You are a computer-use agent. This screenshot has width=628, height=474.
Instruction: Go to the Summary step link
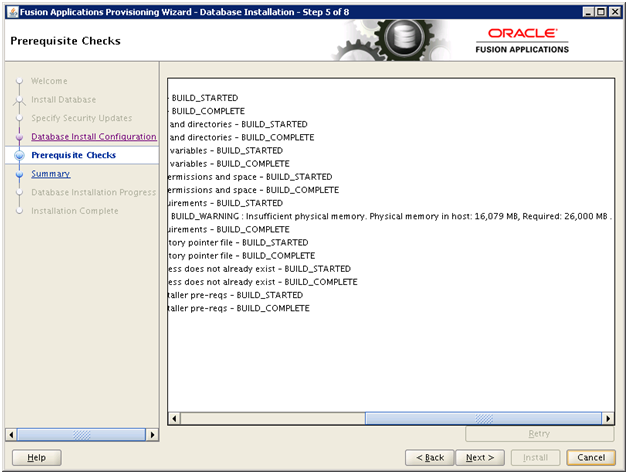[x=51, y=173]
